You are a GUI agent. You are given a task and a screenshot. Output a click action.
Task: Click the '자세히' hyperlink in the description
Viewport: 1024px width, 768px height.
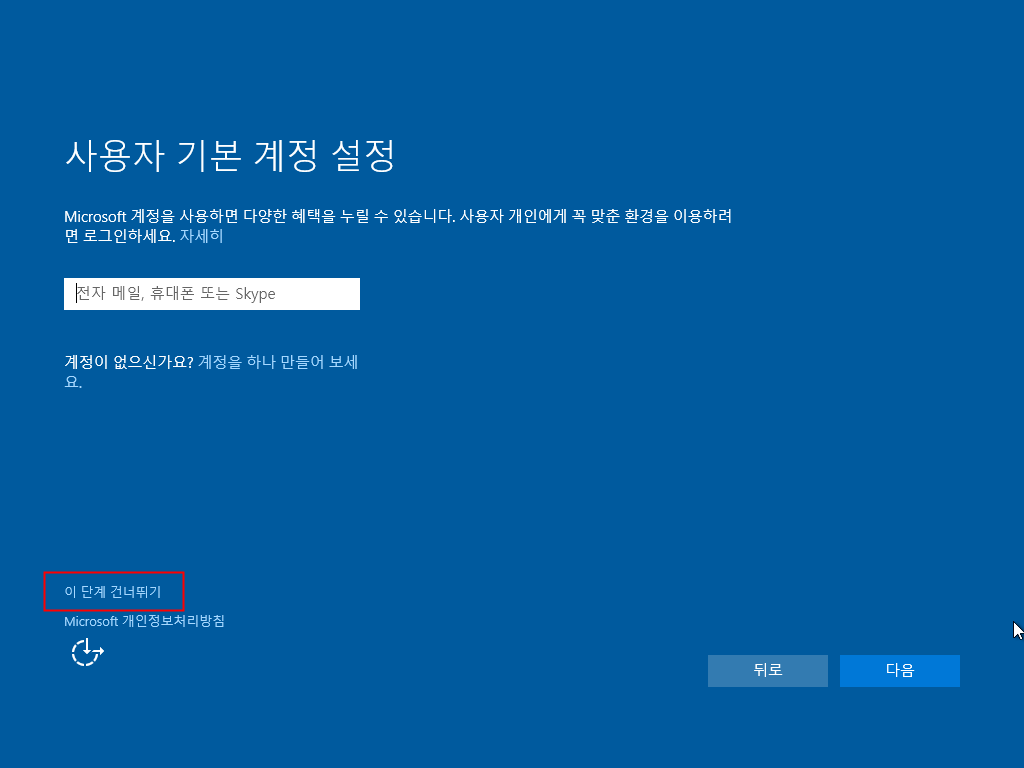200,237
